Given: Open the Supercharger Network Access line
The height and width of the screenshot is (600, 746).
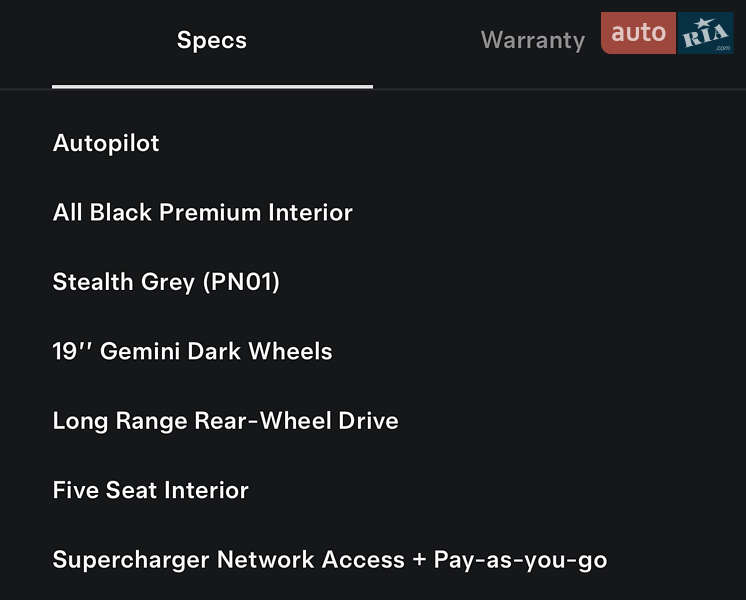Looking at the screenshot, I should (x=228, y=560).
